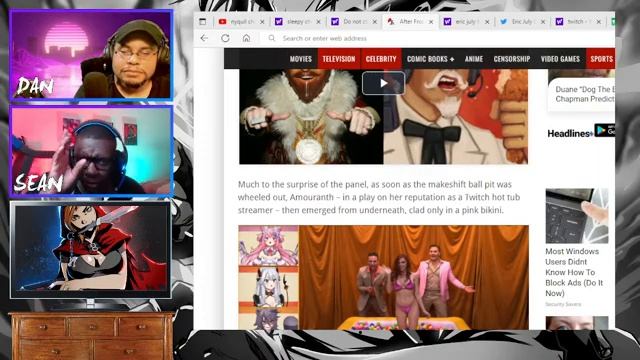The width and height of the screenshot is (640, 360).
Task: Open the Video Games site menu
Action: click(x=560, y=59)
